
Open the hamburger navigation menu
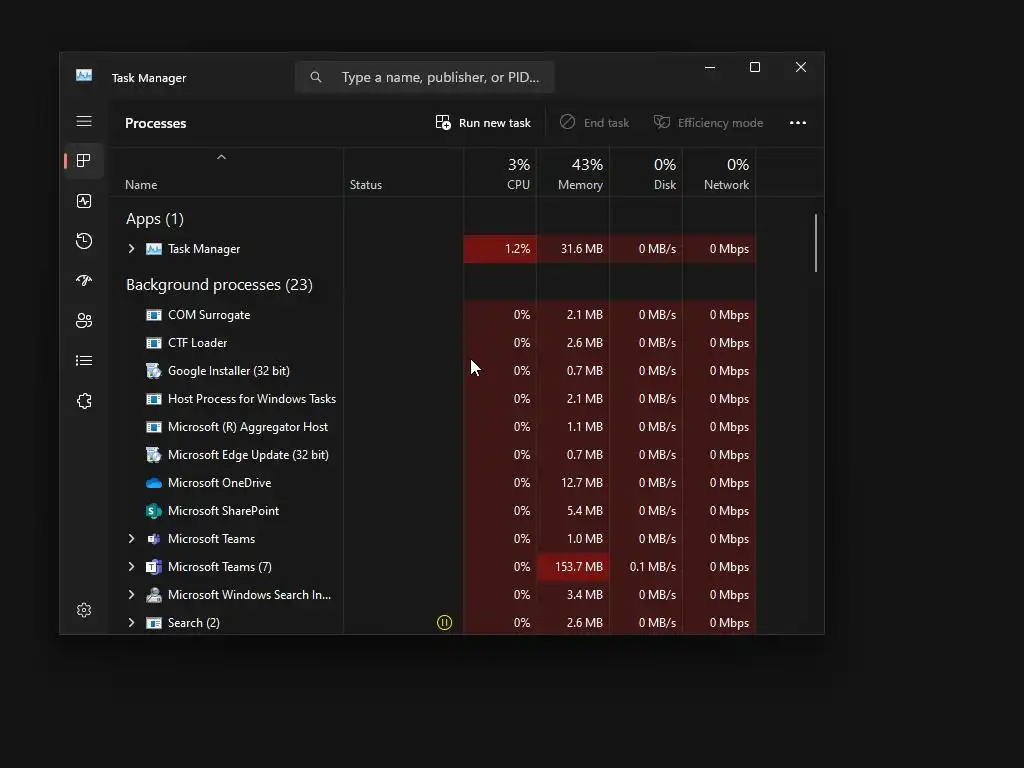tap(84, 121)
